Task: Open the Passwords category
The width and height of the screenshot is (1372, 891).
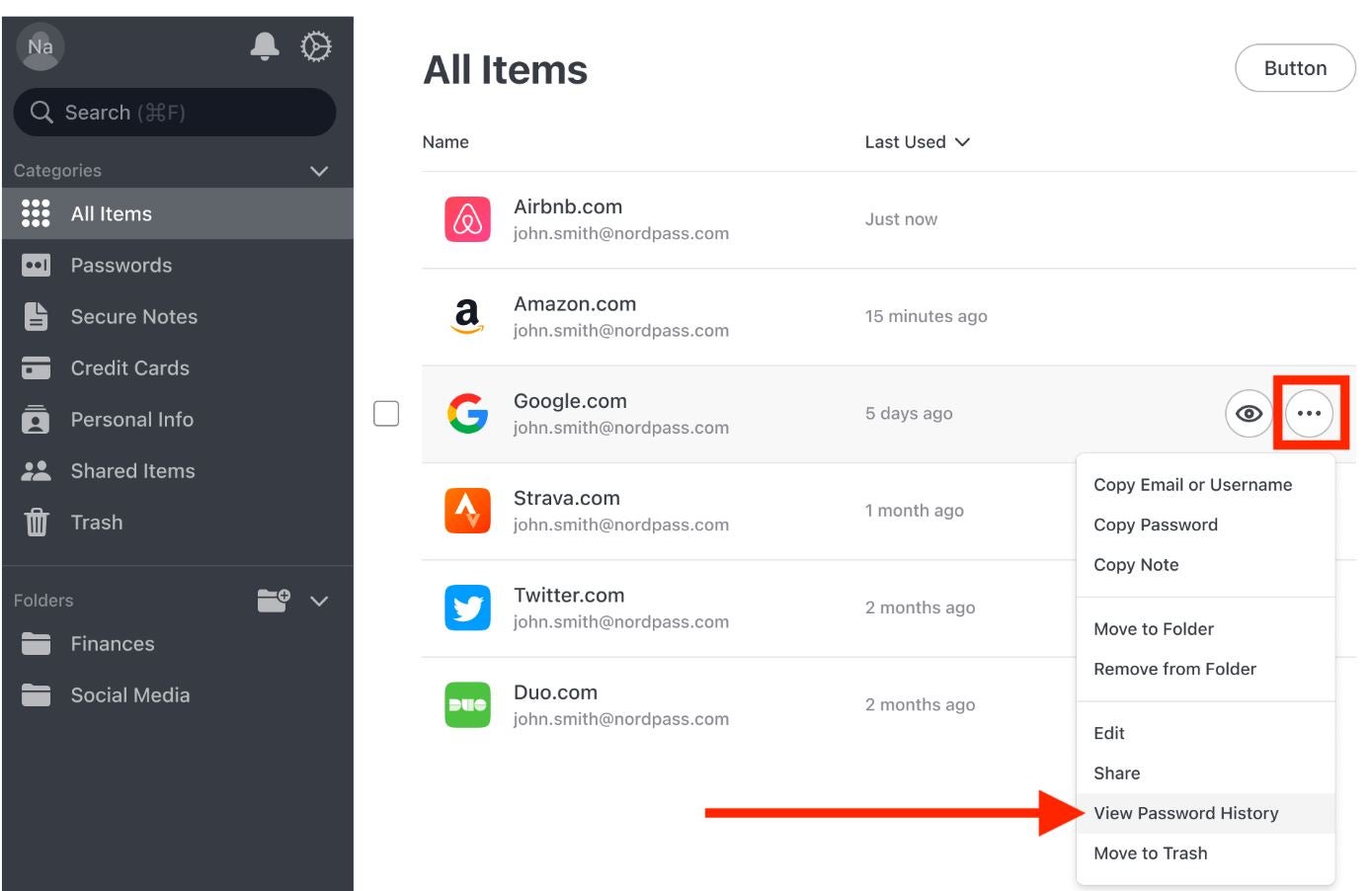Action: (x=178, y=265)
